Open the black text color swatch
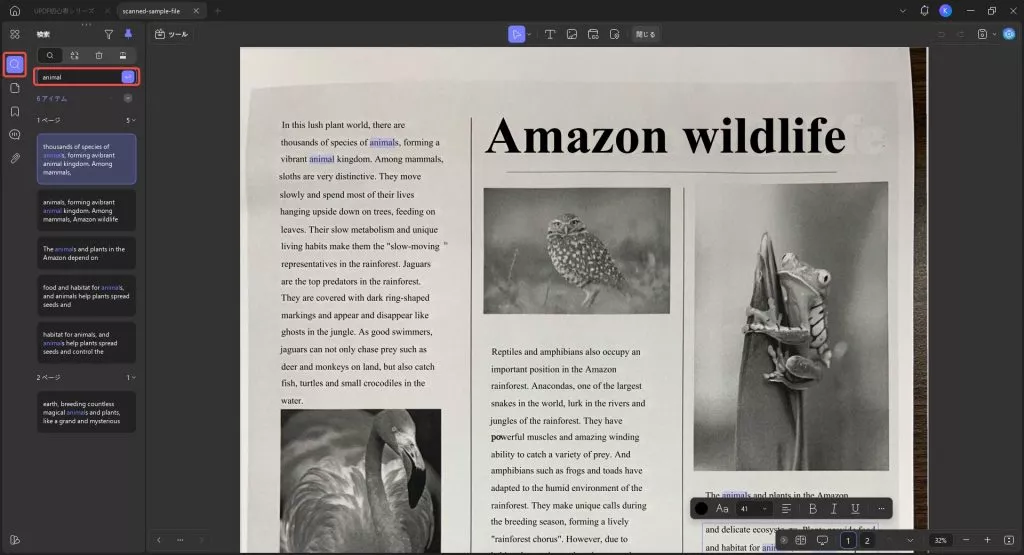The width and height of the screenshot is (1024, 555). point(701,509)
